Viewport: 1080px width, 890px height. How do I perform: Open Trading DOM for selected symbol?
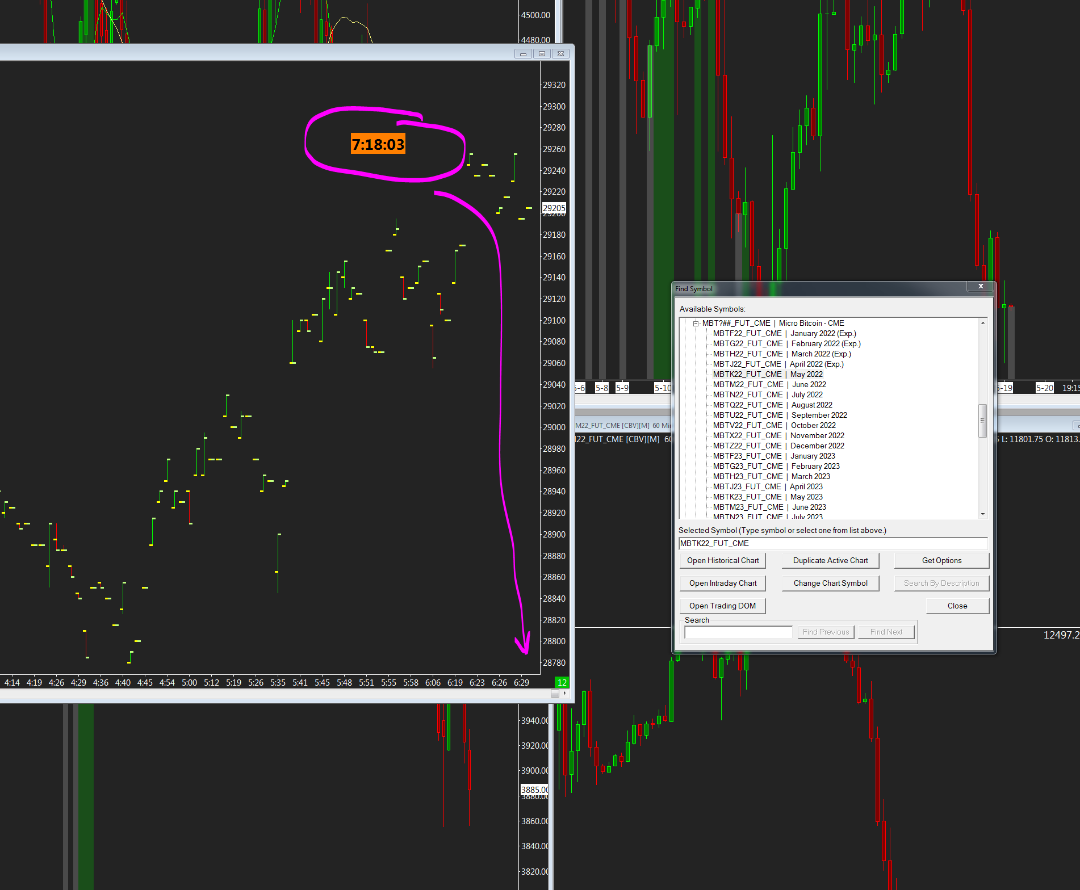coord(723,606)
